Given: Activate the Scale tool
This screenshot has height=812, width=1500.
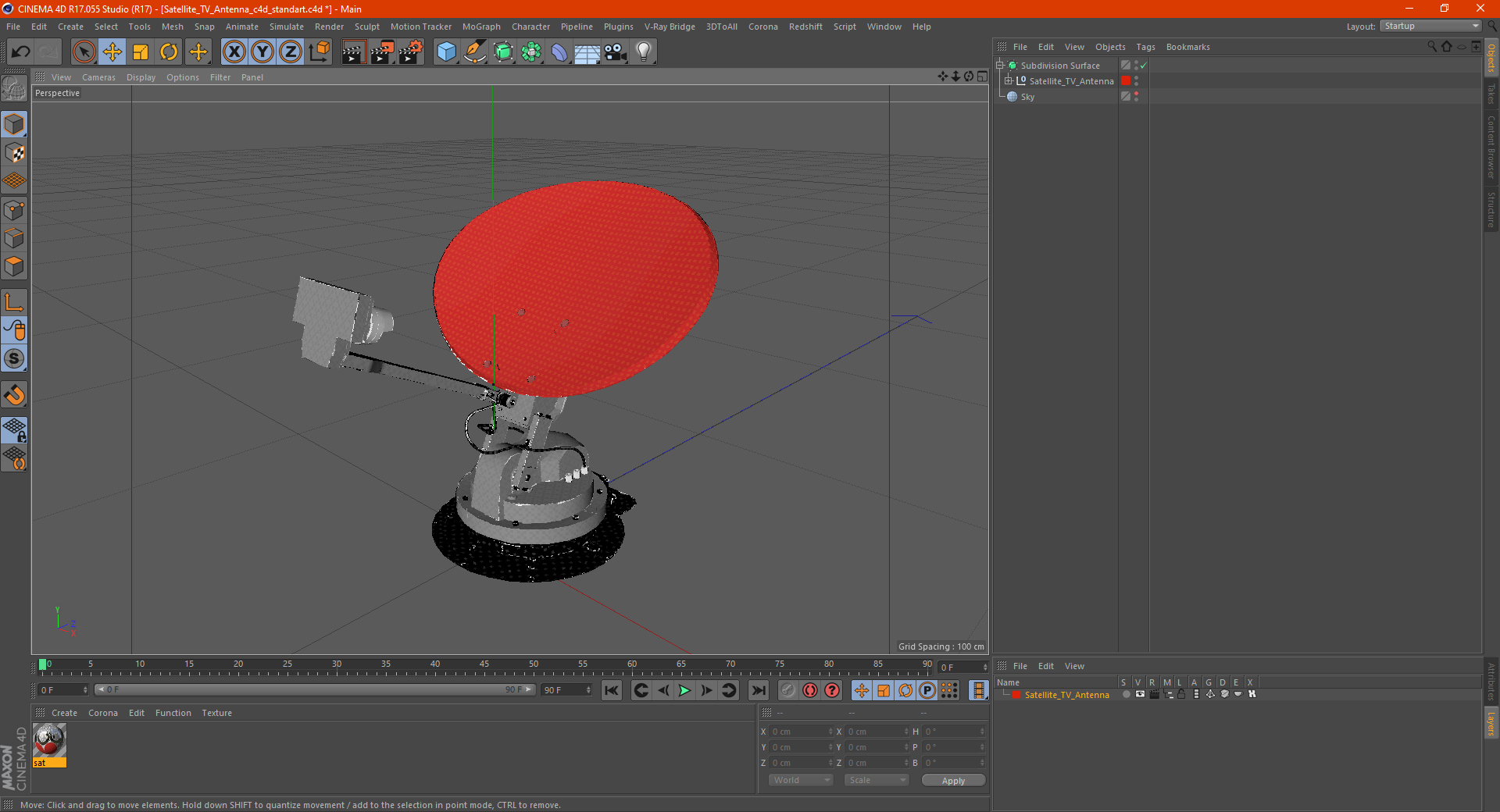Looking at the screenshot, I should [x=141, y=52].
